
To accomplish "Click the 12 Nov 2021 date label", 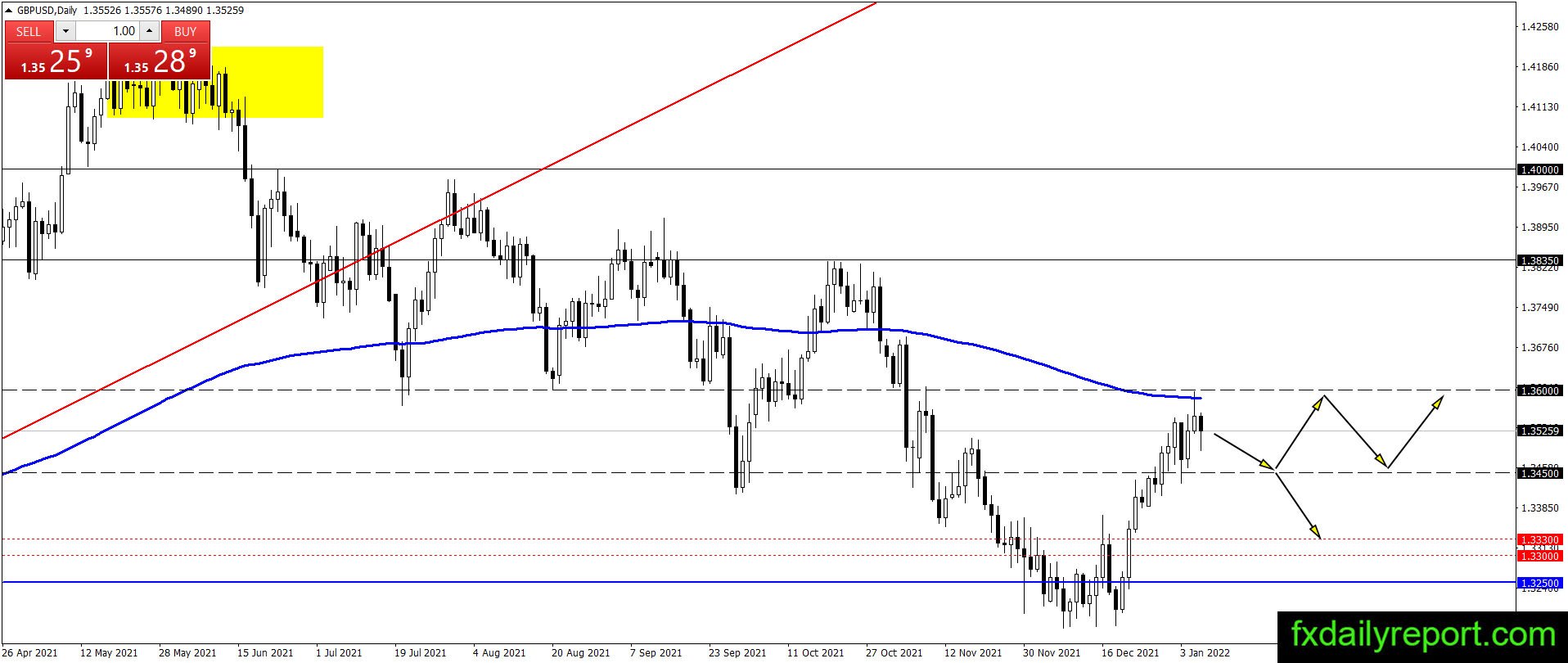I will coord(973,653).
